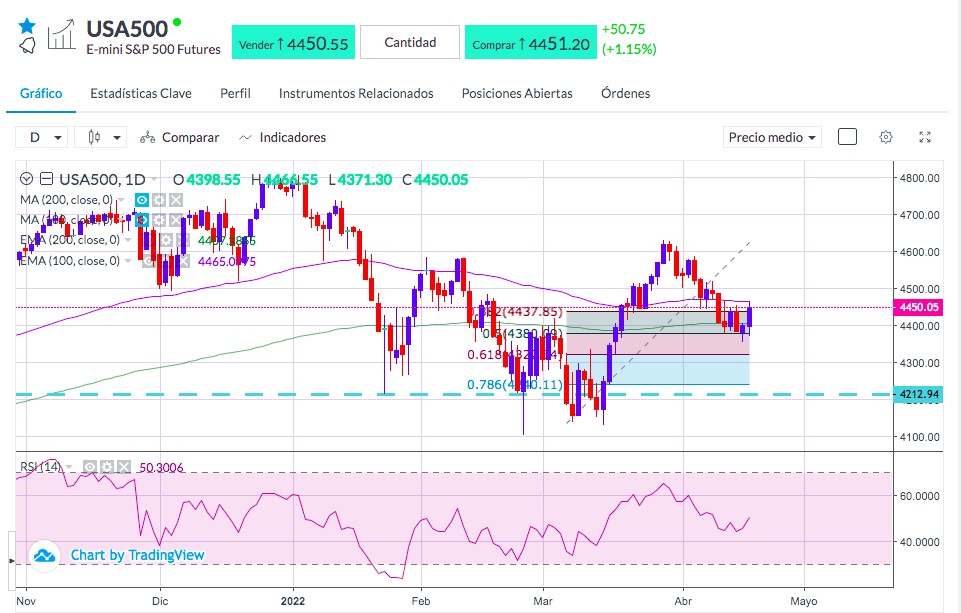Click the Abr label on the time axis

pos(683,601)
